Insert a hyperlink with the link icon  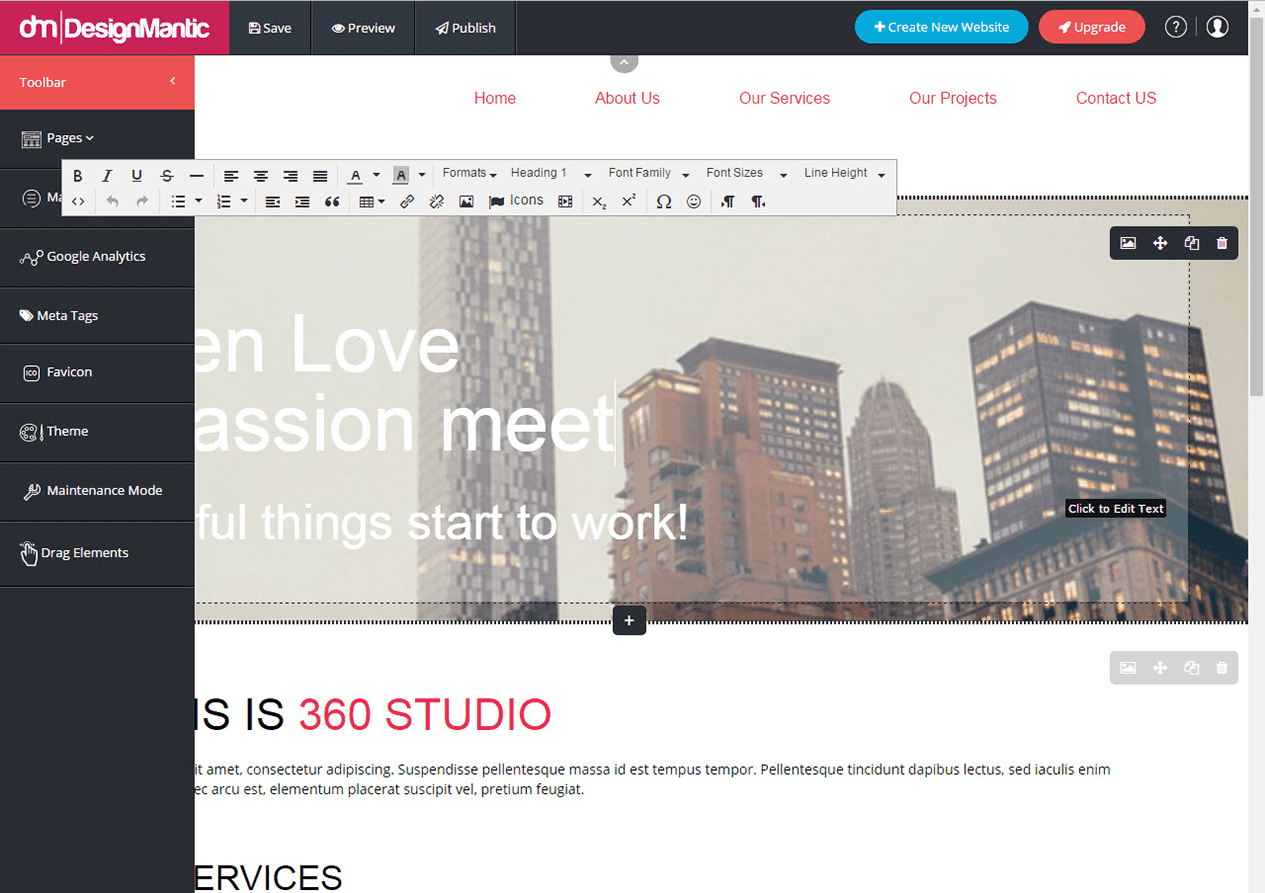pyautogui.click(x=407, y=201)
